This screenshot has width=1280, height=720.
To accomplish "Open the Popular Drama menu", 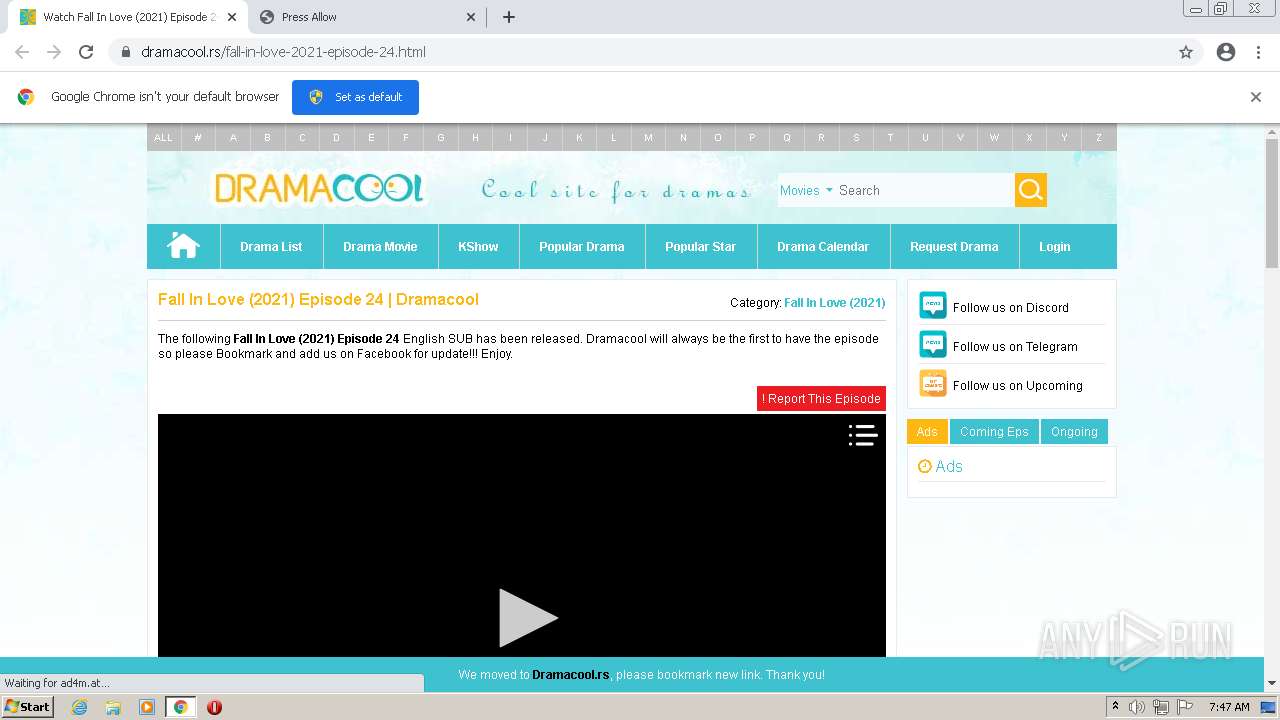I will (581, 246).
